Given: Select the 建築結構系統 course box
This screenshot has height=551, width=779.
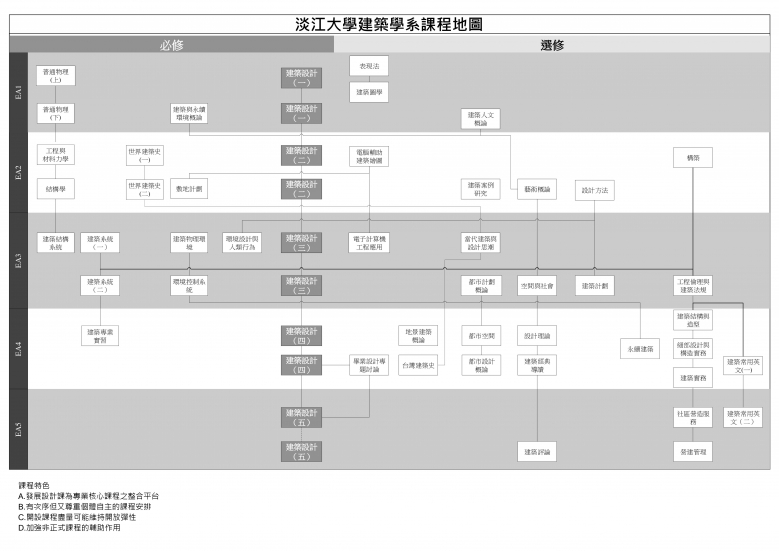Looking at the screenshot, I should (x=56, y=242).
